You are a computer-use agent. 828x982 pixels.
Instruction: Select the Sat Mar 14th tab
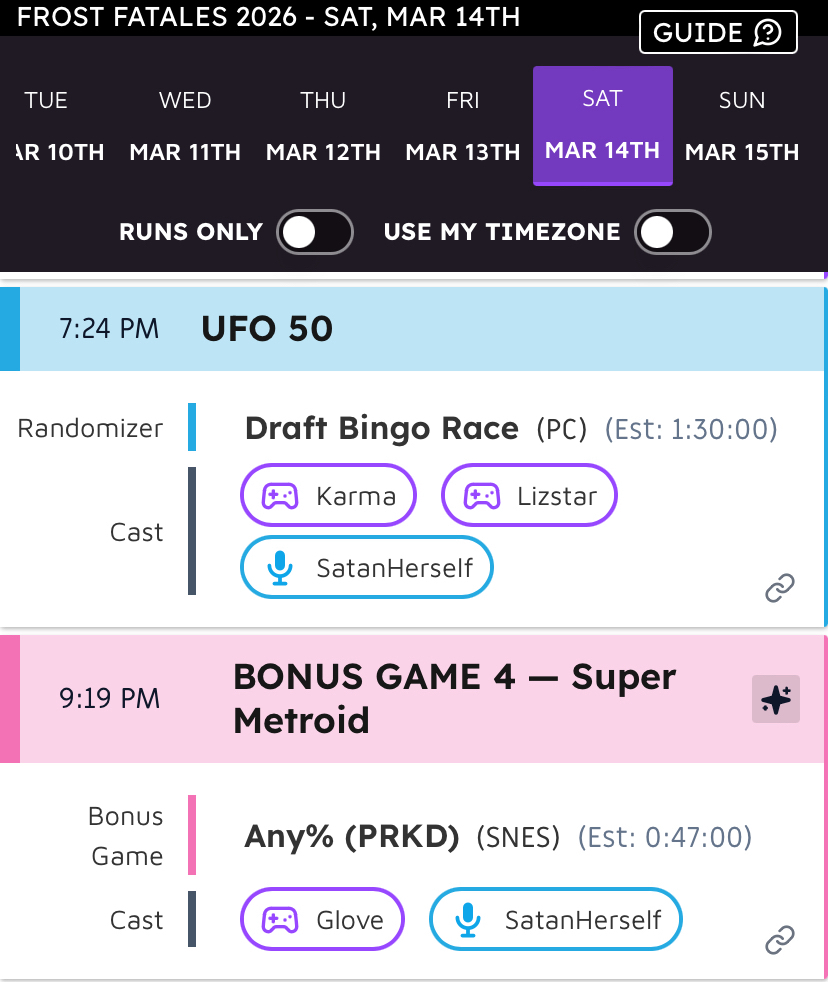coord(602,126)
